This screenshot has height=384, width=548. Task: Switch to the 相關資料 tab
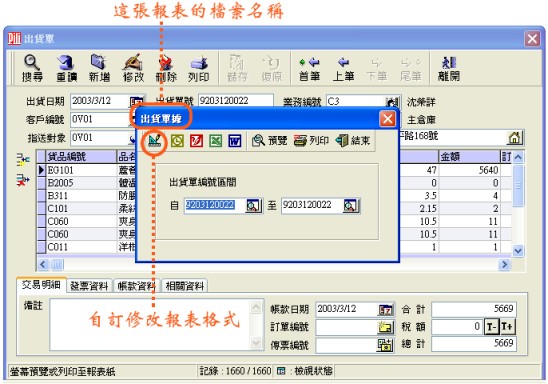185,286
